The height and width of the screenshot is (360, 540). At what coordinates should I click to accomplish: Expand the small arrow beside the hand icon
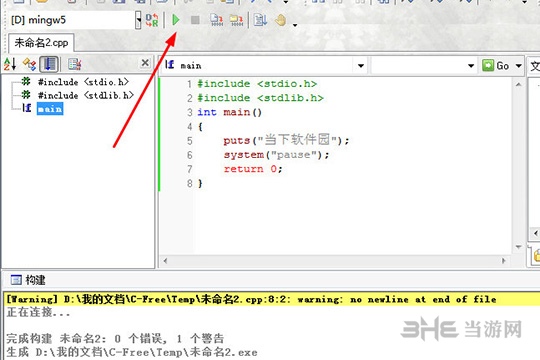click(295, 25)
